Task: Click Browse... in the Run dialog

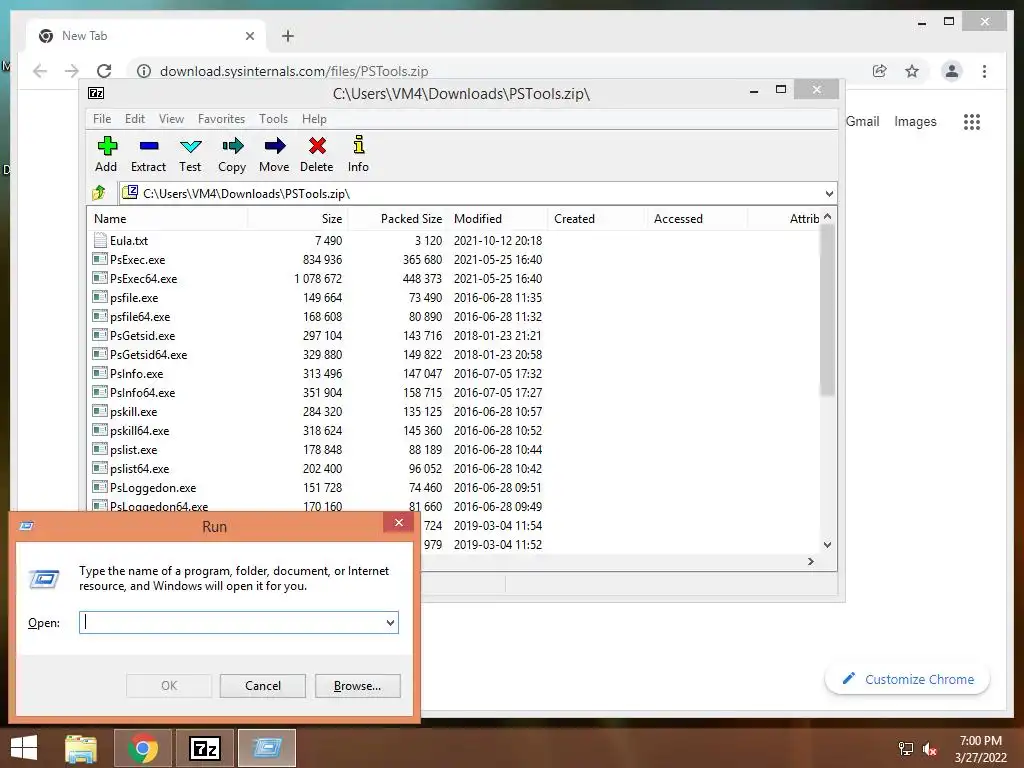Action: (357, 686)
